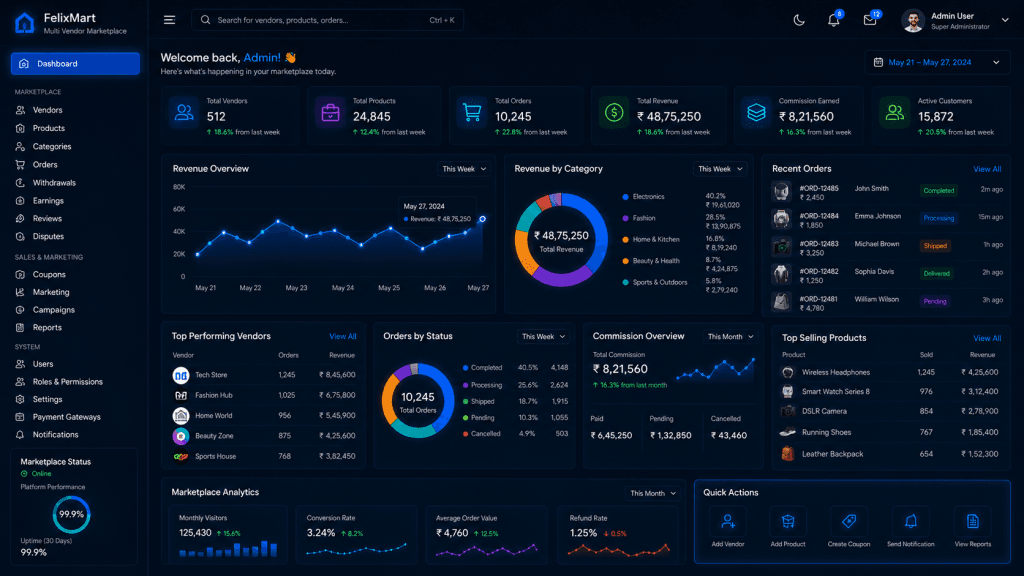Click the Reports sidebar icon
This screenshot has width=1024, height=576.
(x=20, y=327)
